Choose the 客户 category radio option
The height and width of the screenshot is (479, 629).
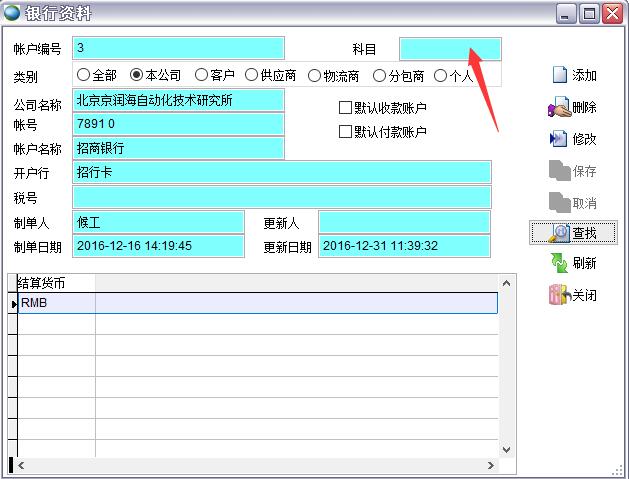201,75
